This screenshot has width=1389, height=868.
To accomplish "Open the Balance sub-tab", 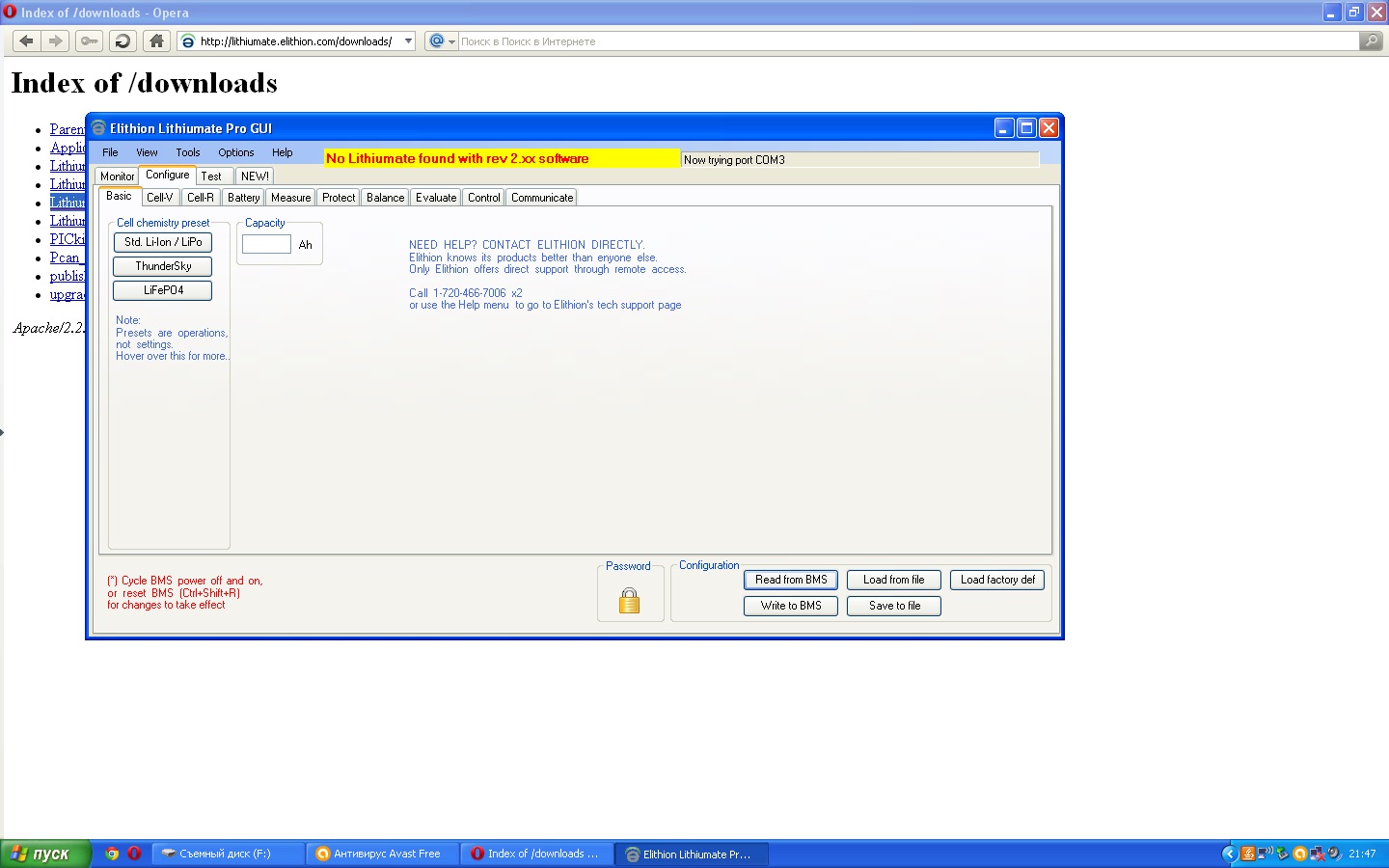I will point(385,198).
